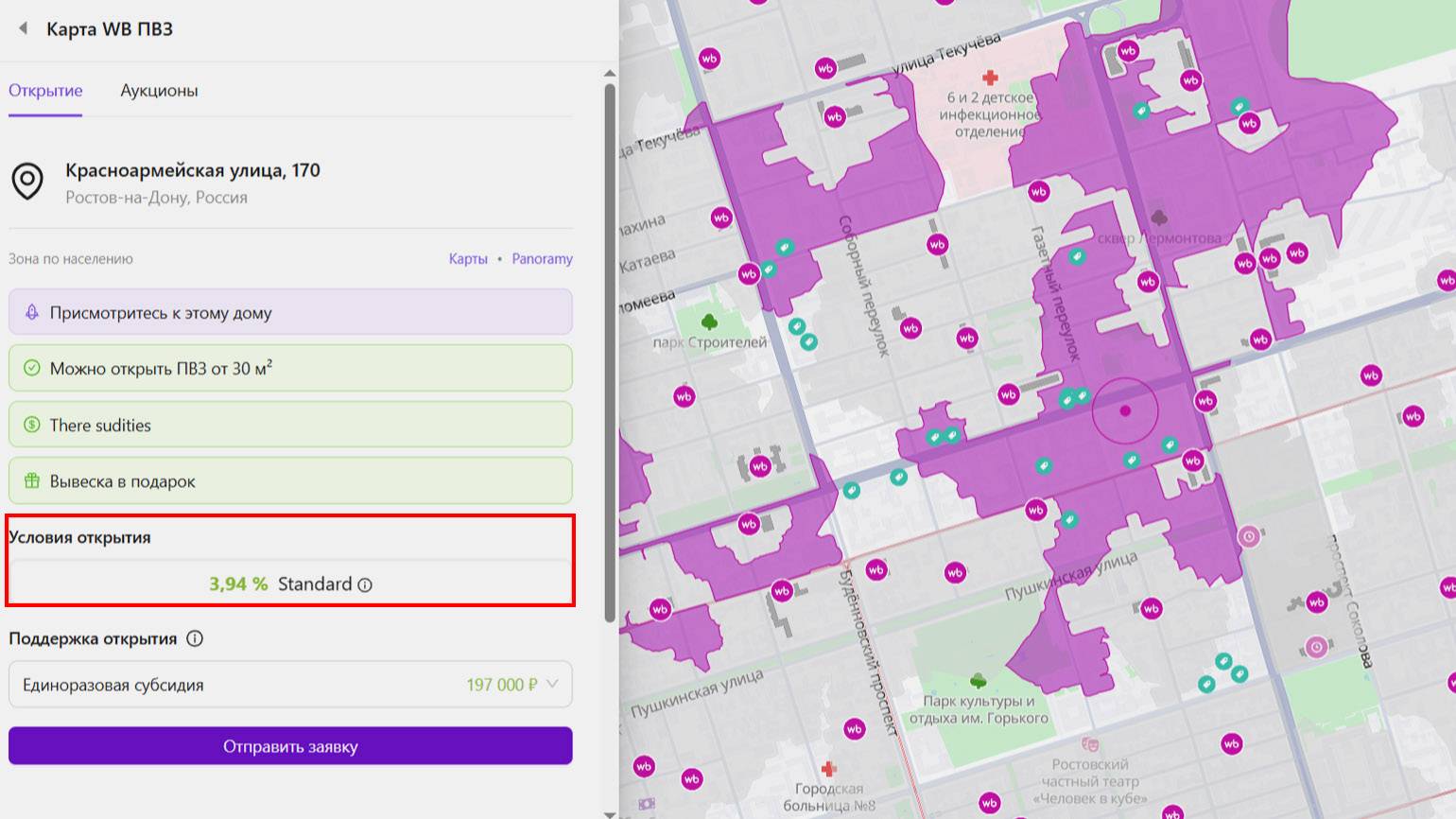Click the Отправить заявку button
1456x819 pixels.
click(x=290, y=746)
